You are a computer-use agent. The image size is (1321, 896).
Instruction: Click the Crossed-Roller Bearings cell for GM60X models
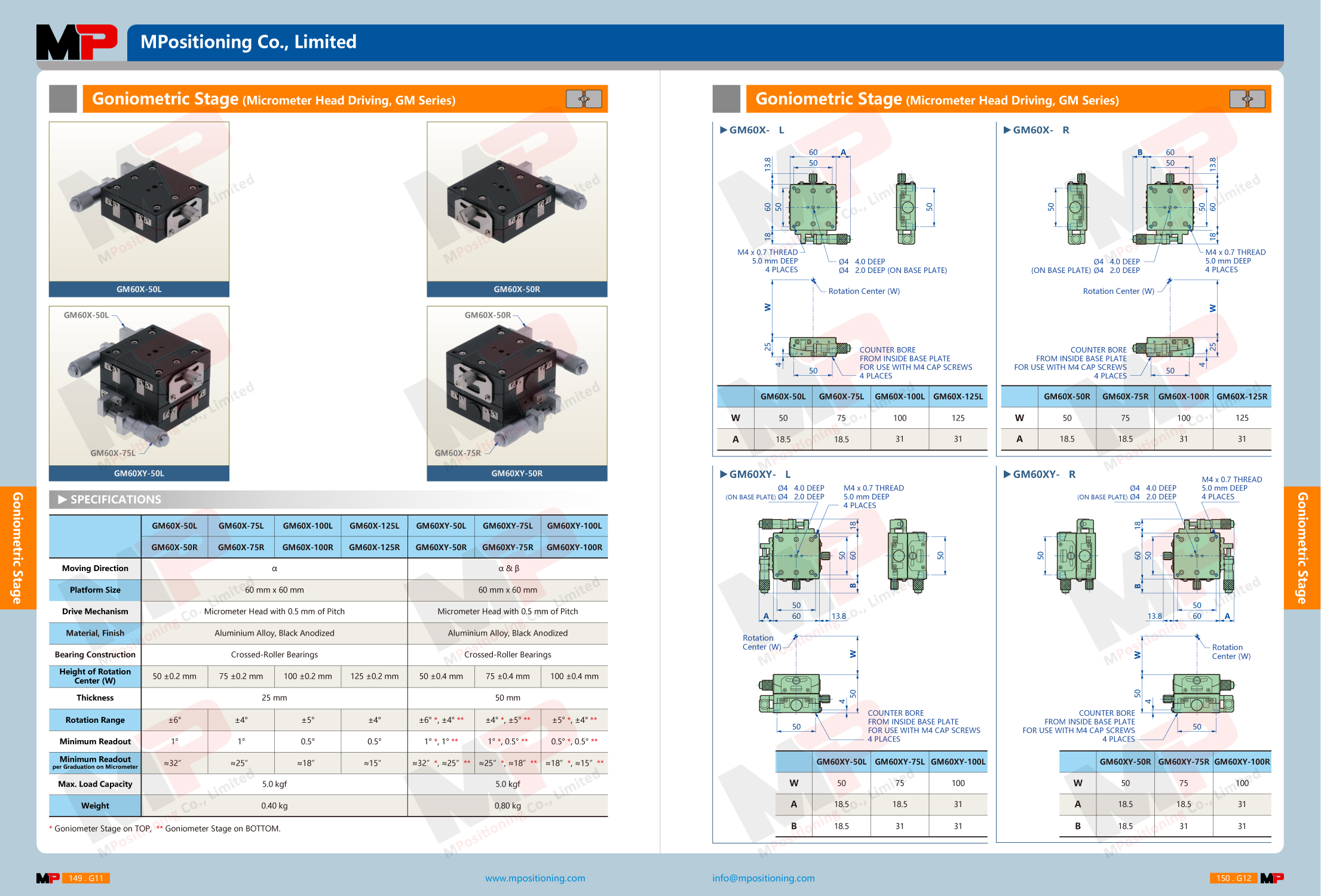coord(274,654)
